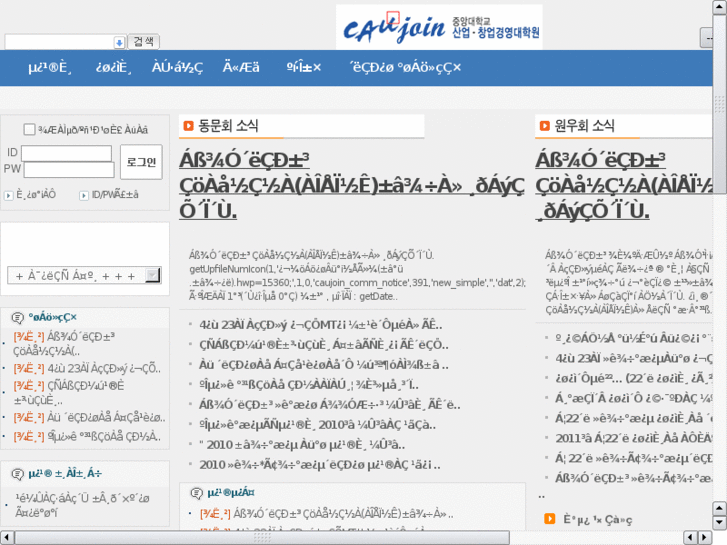Click the vertical scrollbar thumb
Viewport: 727px width, 545px height.
click(x=720, y=103)
